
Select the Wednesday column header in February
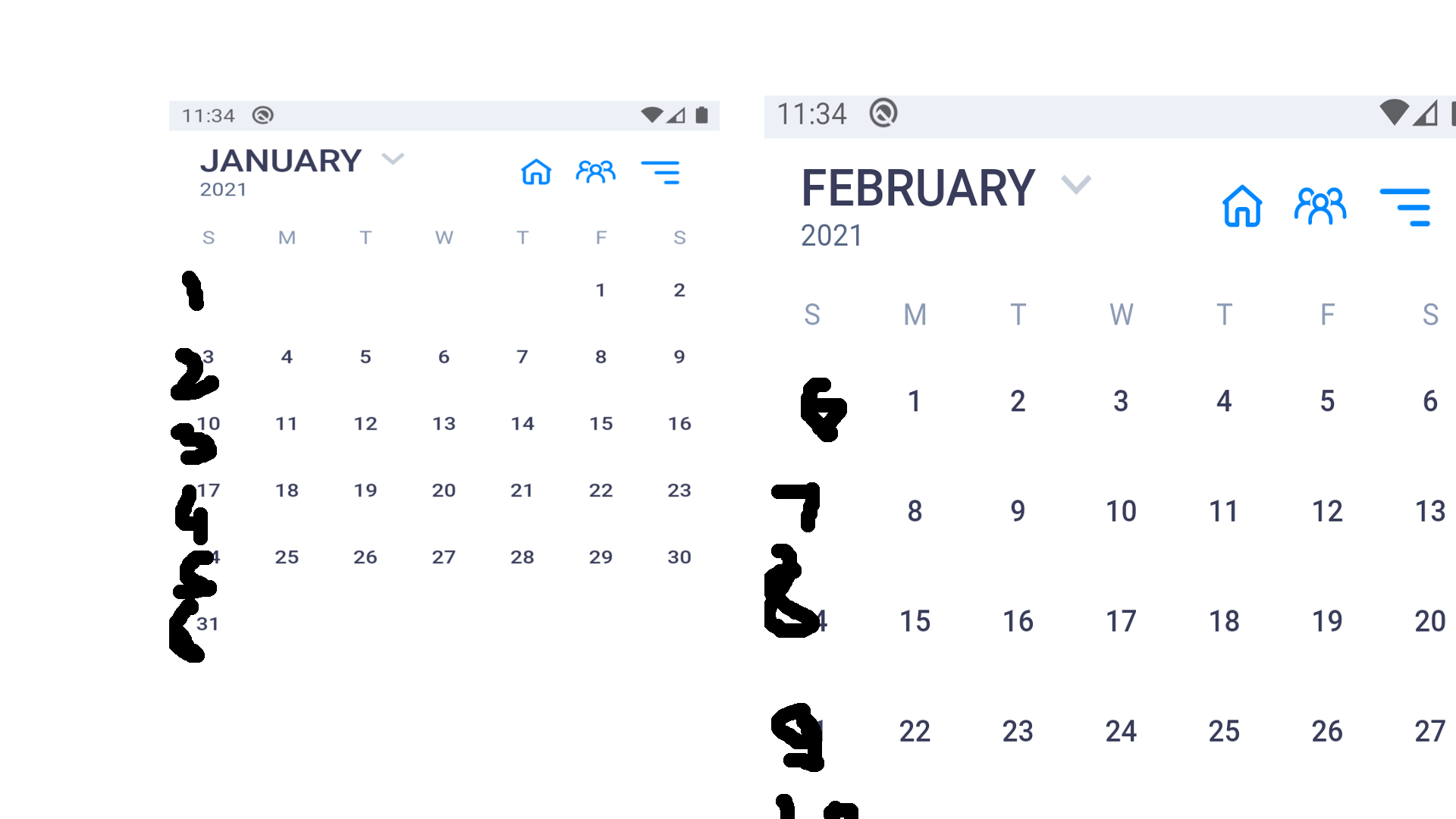[x=1120, y=315]
